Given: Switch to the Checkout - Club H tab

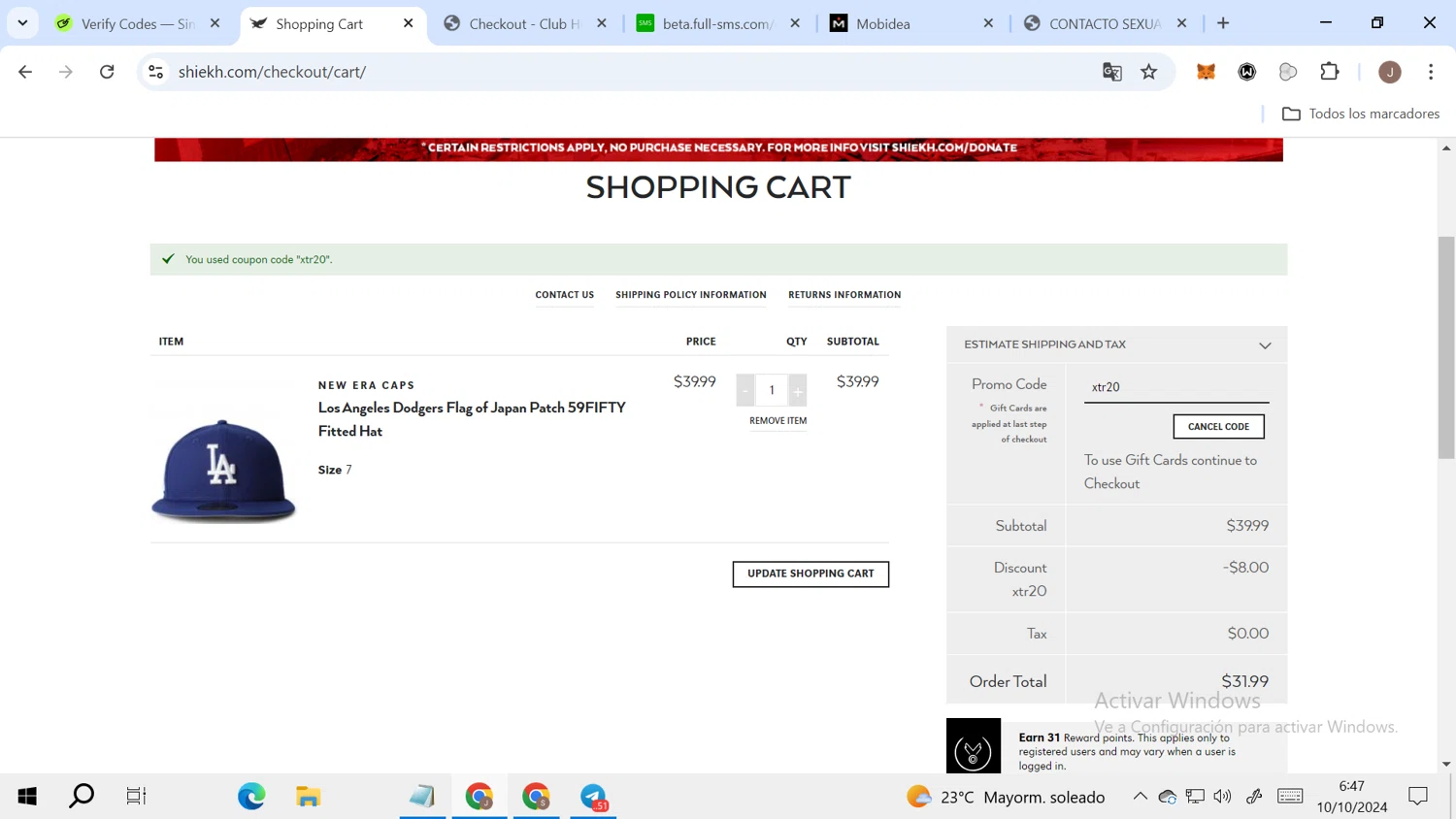Looking at the screenshot, I should coord(524,23).
